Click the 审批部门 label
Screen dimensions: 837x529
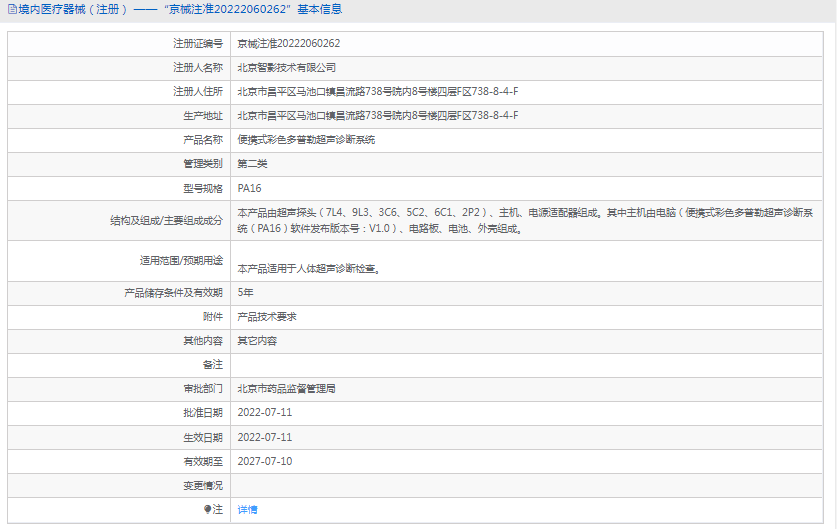coord(203,389)
